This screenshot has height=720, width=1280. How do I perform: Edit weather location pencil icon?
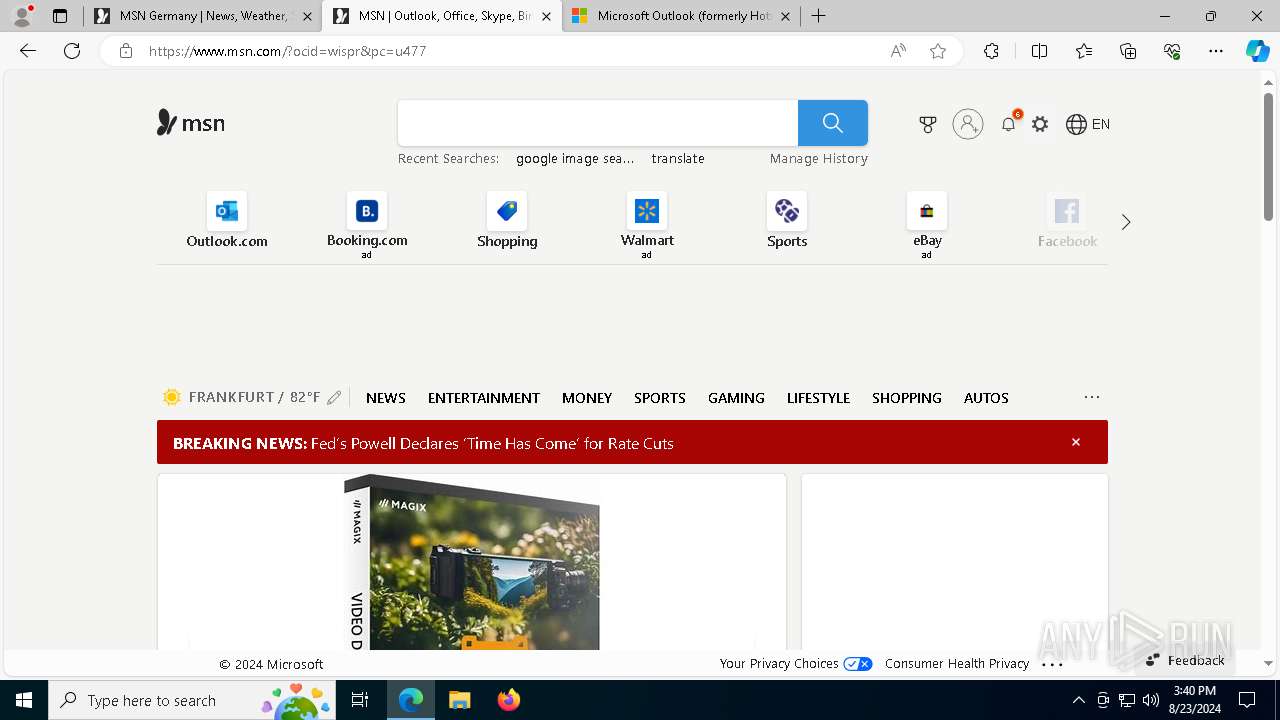pyautogui.click(x=334, y=398)
